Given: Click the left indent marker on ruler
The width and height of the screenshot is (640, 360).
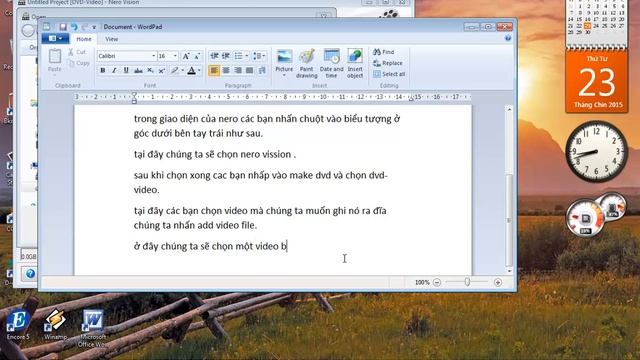Looking at the screenshot, I should 134,98.
